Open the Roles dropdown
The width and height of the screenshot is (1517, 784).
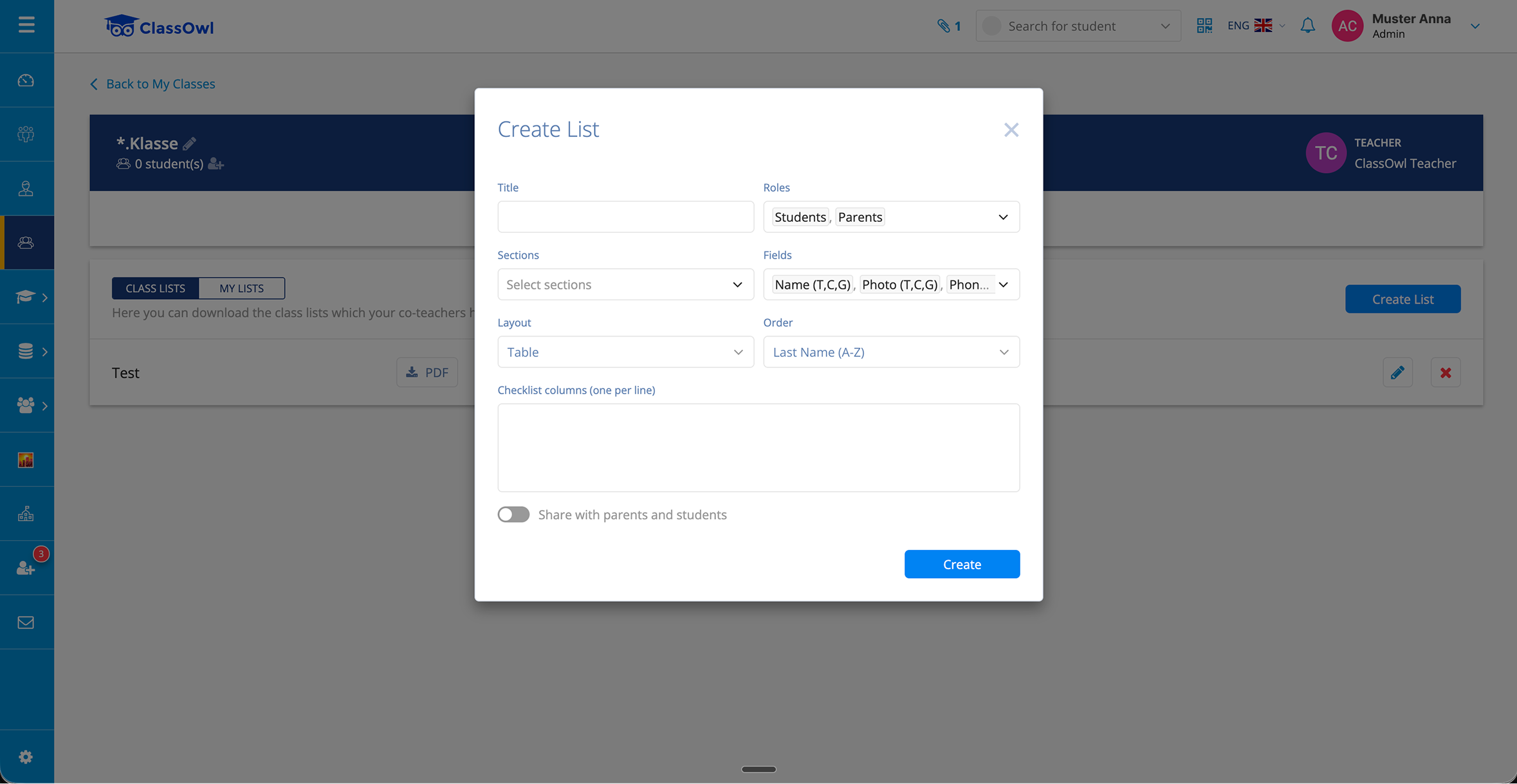pyautogui.click(x=891, y=217)
